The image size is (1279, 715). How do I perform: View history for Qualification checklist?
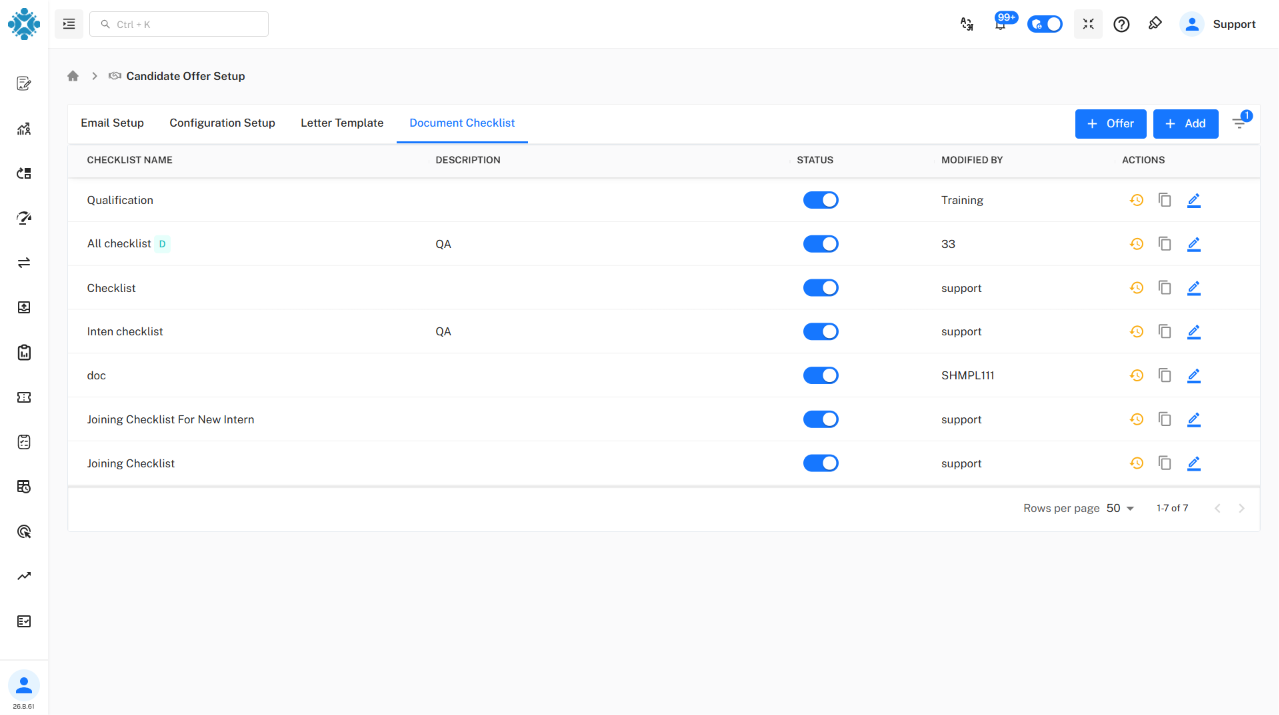(x=1136, y=200)
